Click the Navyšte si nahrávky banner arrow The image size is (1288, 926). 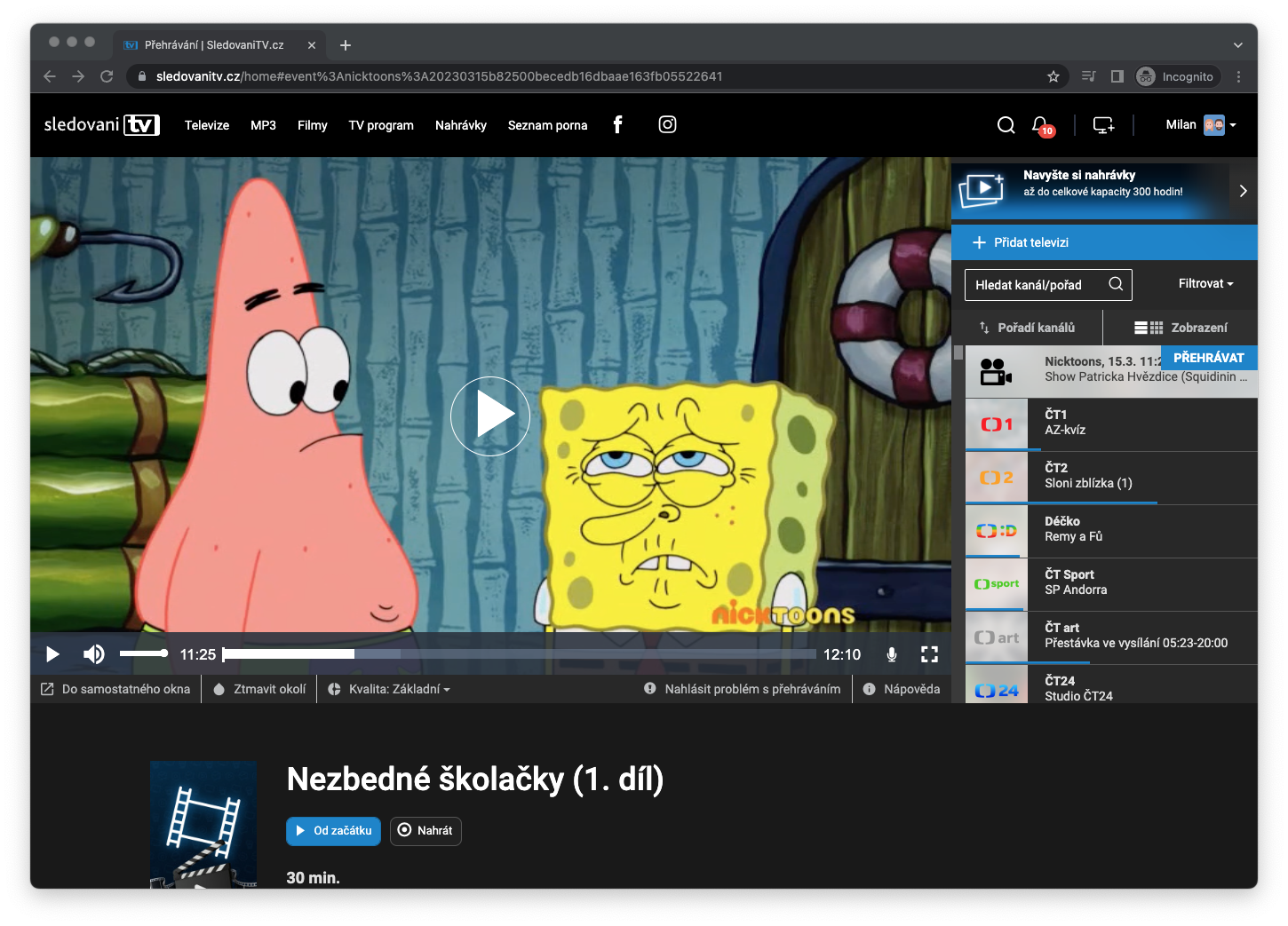(x=1243, y=191)
